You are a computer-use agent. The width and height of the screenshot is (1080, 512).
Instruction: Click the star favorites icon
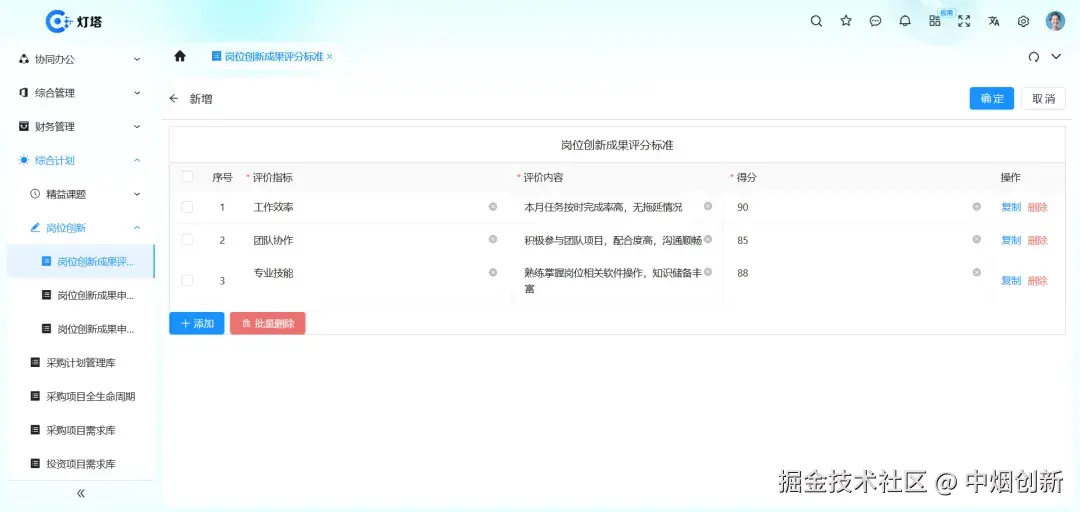click(846, 21)
